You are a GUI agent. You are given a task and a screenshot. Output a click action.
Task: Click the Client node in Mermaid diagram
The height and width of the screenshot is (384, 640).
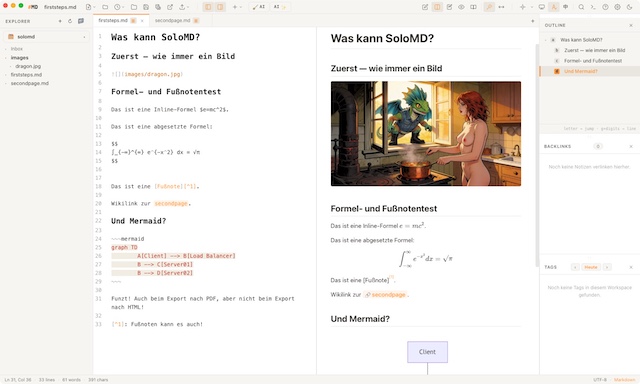pyautogui.click(x=427, y=352)
